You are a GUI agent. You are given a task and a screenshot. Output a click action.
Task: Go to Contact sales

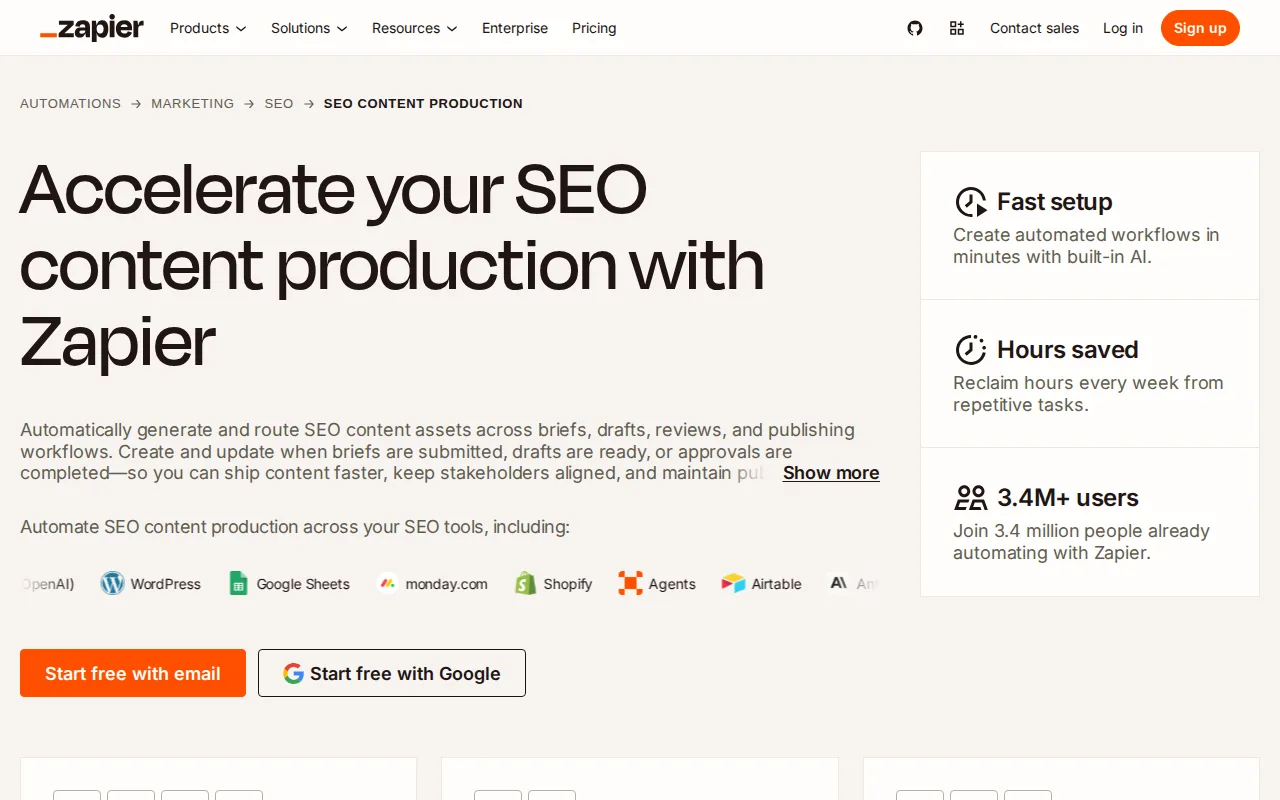pos(1034,28)
